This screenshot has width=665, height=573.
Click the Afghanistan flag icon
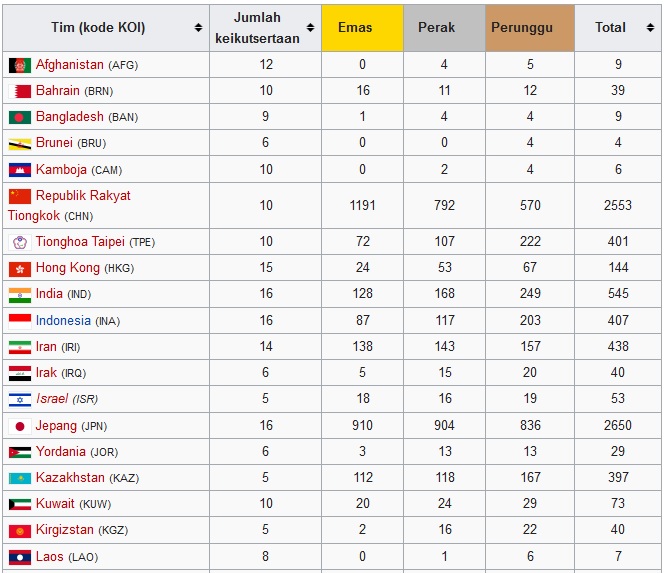pos(20,65)
